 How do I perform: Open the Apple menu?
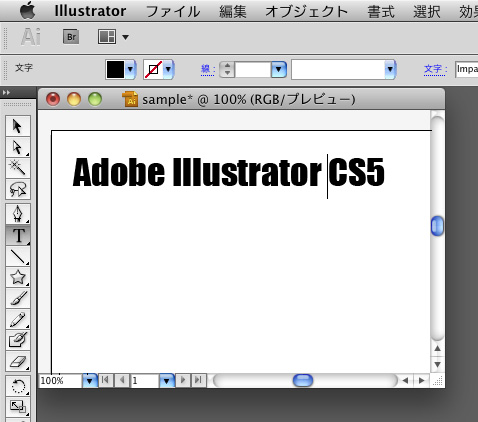coord(27,11)
